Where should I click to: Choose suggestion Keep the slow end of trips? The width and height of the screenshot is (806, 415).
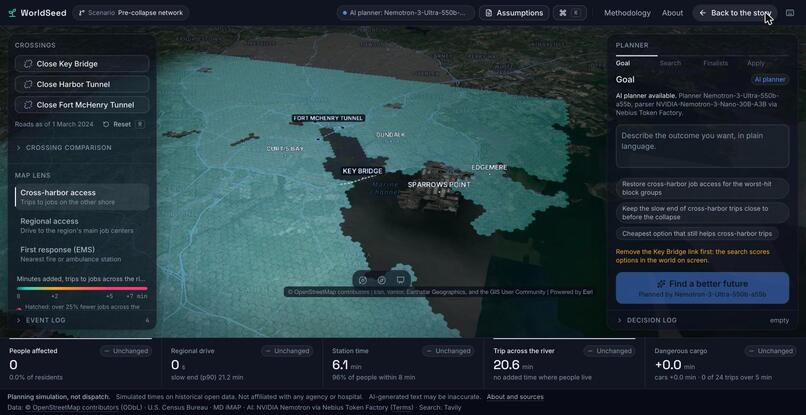[x=702, y=213]
